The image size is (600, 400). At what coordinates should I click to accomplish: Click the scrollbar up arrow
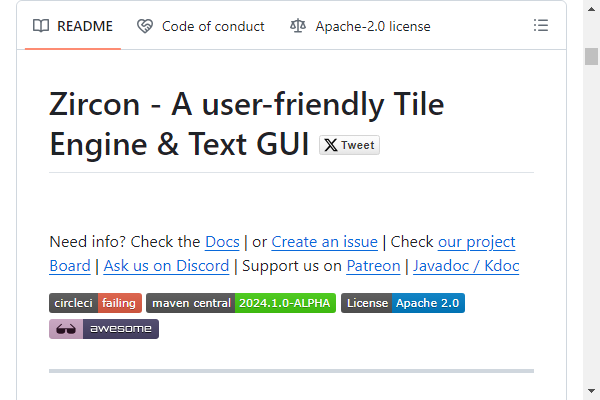click(x=591, y=9)
